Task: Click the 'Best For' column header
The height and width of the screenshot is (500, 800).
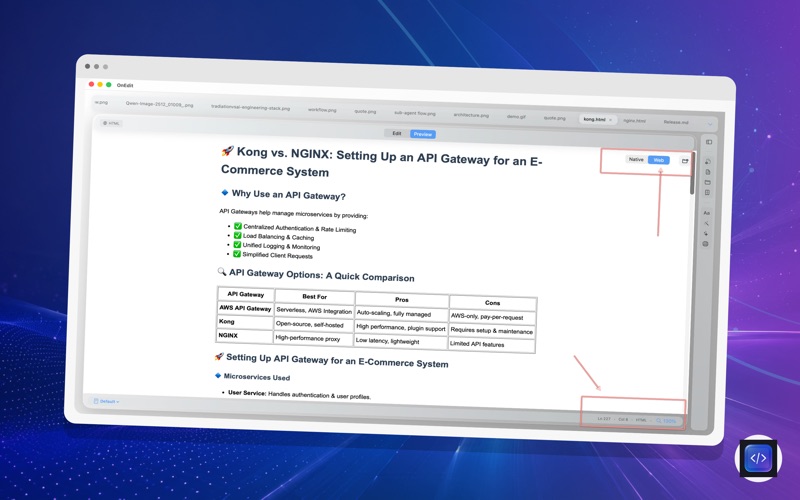Action: (314, 296)
